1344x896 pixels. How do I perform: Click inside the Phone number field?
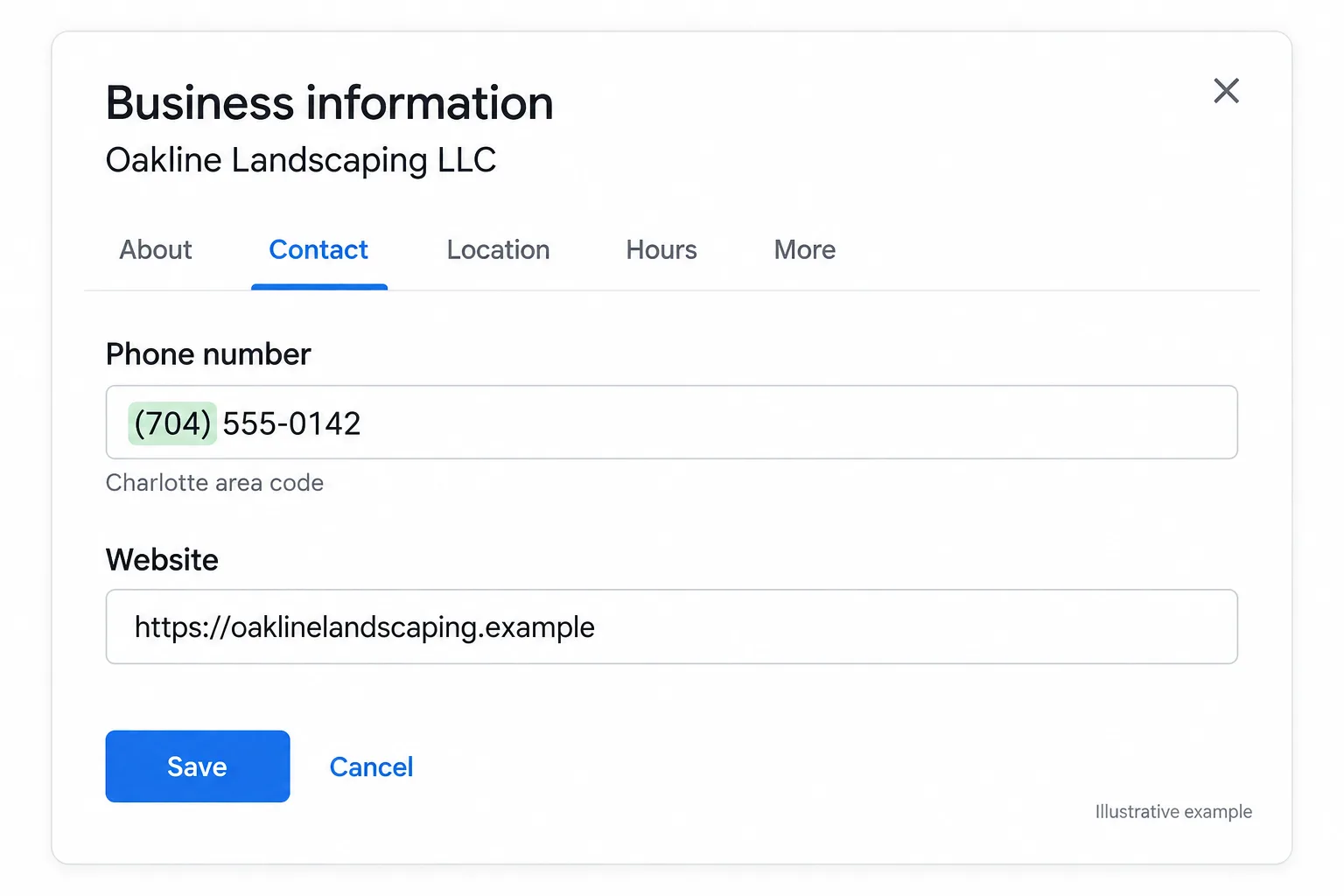(671, 423)
